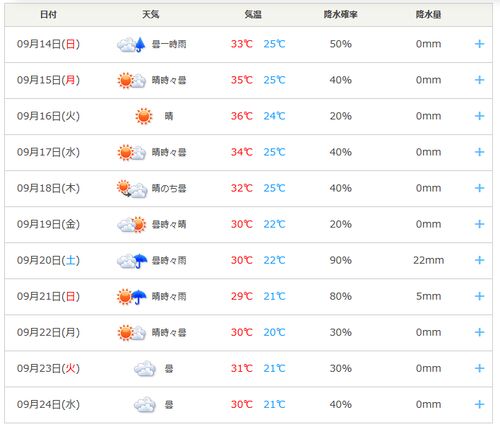Expand details for 09月14日 row
This screenshot has height=429, width=500.
click(479, 44)
